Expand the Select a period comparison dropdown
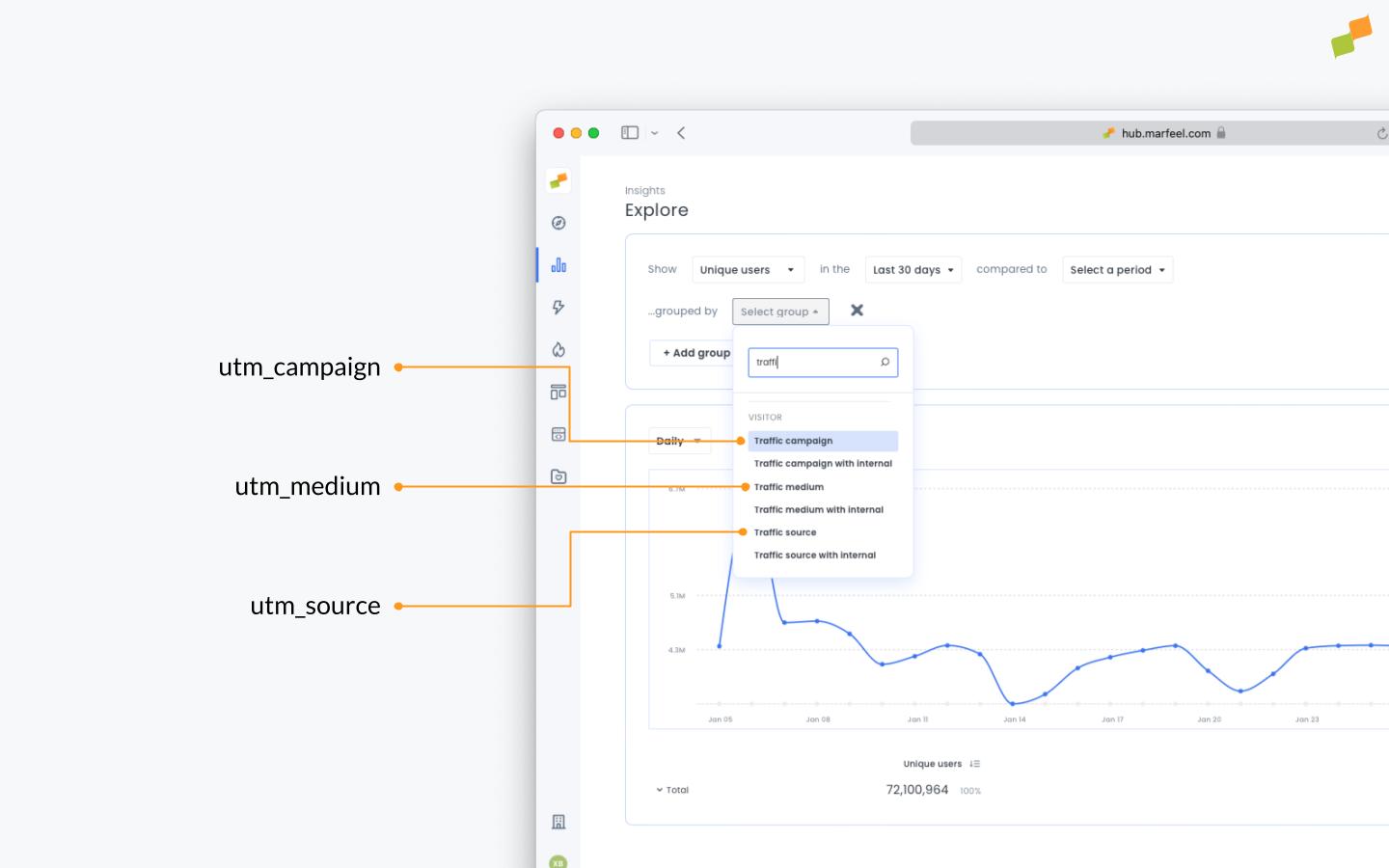 tap(1117, 269)
